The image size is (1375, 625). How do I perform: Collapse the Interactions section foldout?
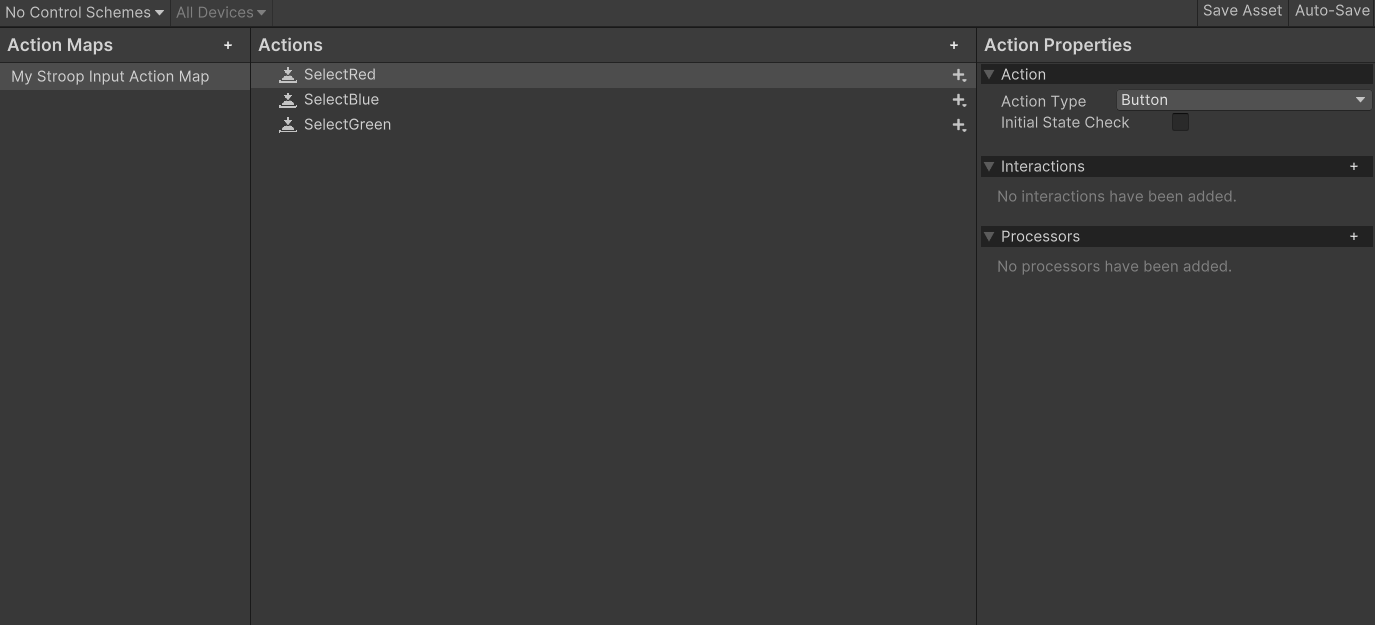pyautogui.click(x=989, y=166)
